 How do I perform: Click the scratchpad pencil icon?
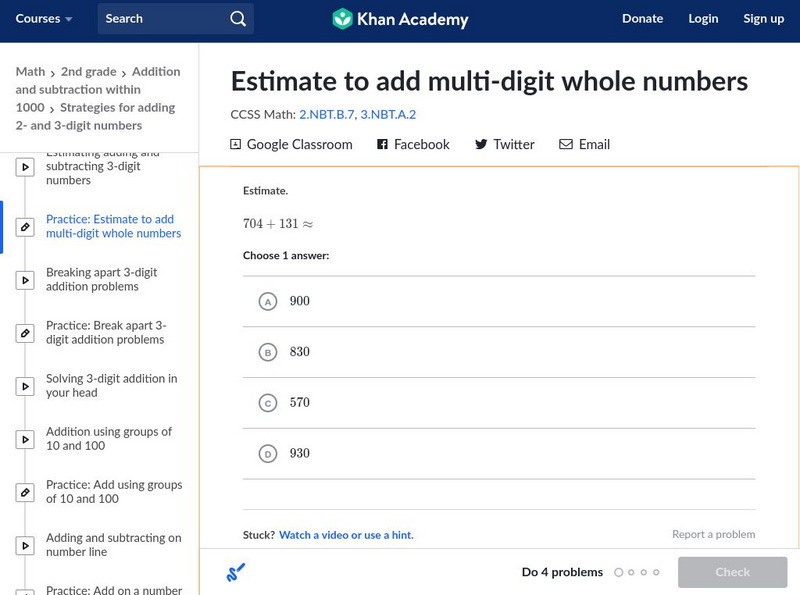click(236, 572)
